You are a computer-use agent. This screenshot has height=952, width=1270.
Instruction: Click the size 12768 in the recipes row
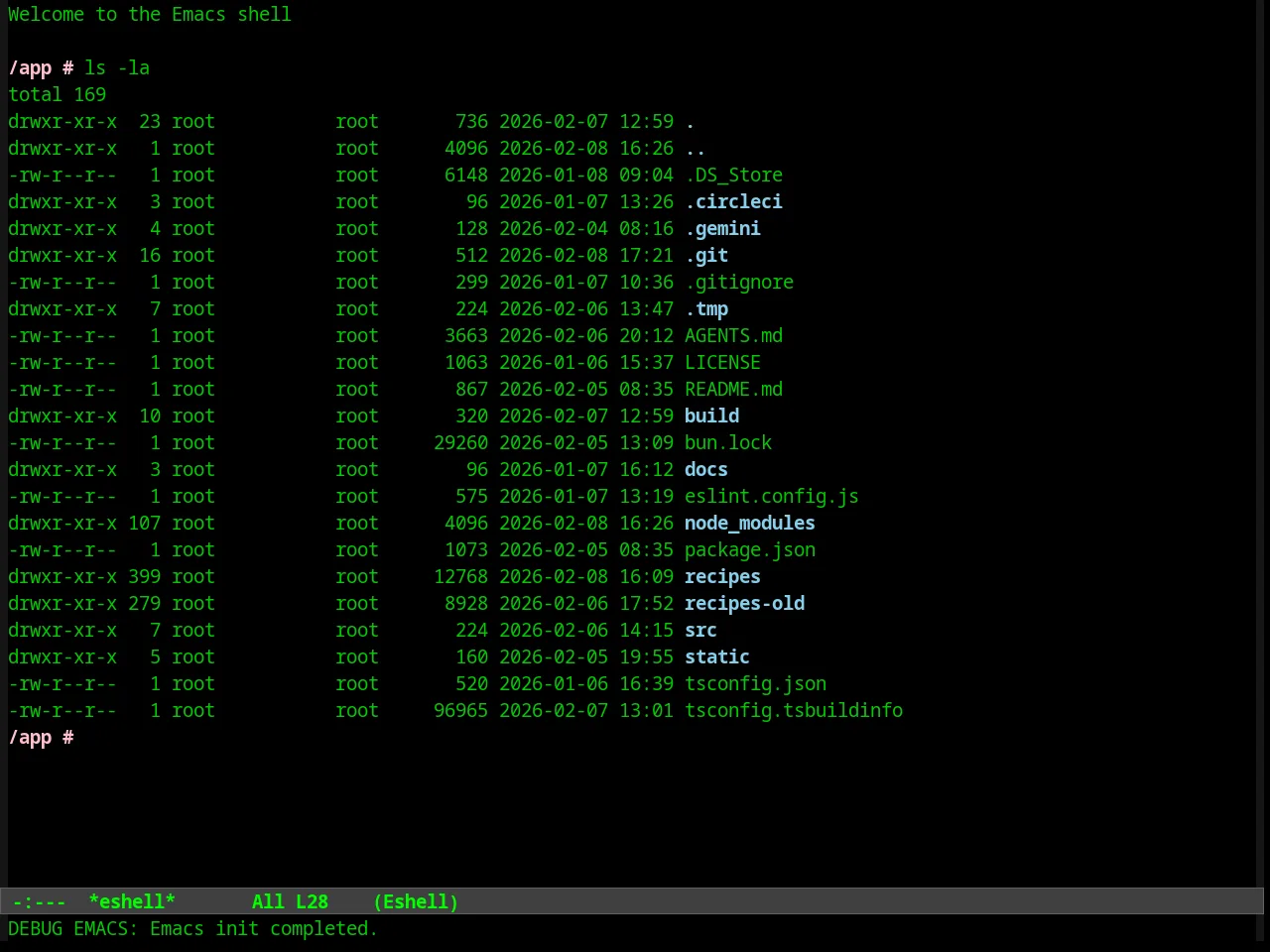(460, 576)
